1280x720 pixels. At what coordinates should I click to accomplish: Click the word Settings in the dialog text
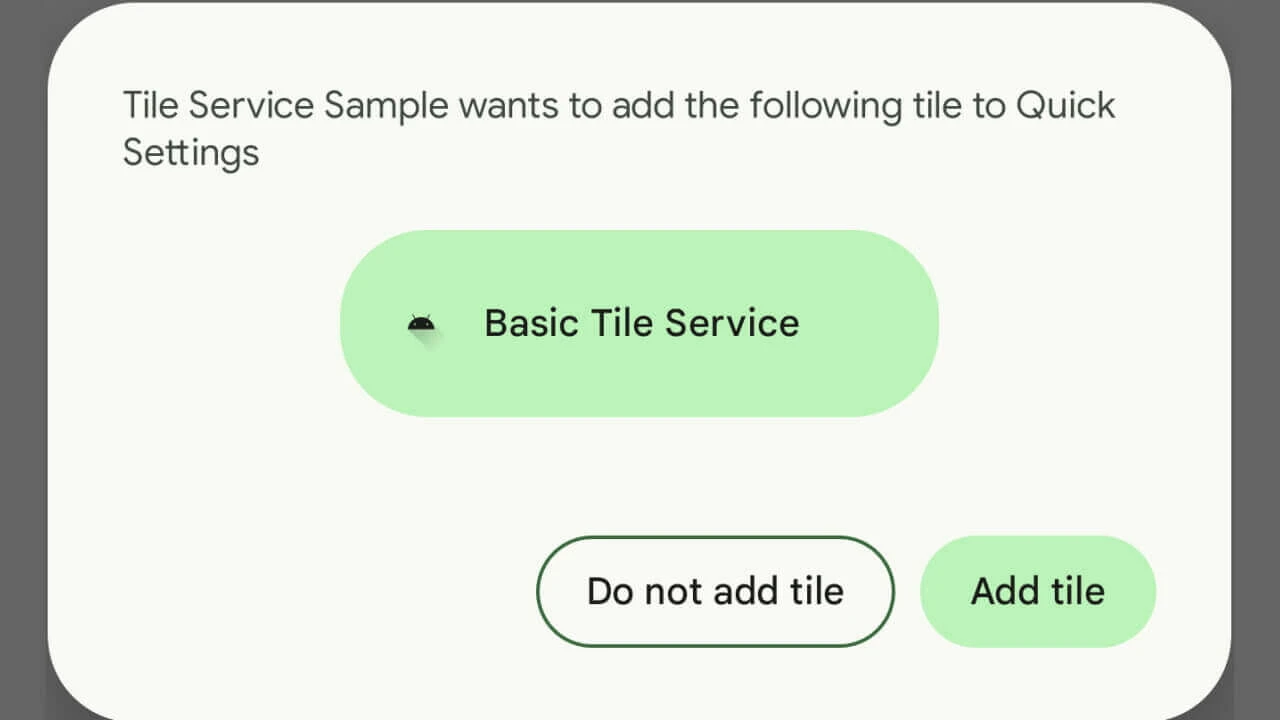[x=190, y=153]
